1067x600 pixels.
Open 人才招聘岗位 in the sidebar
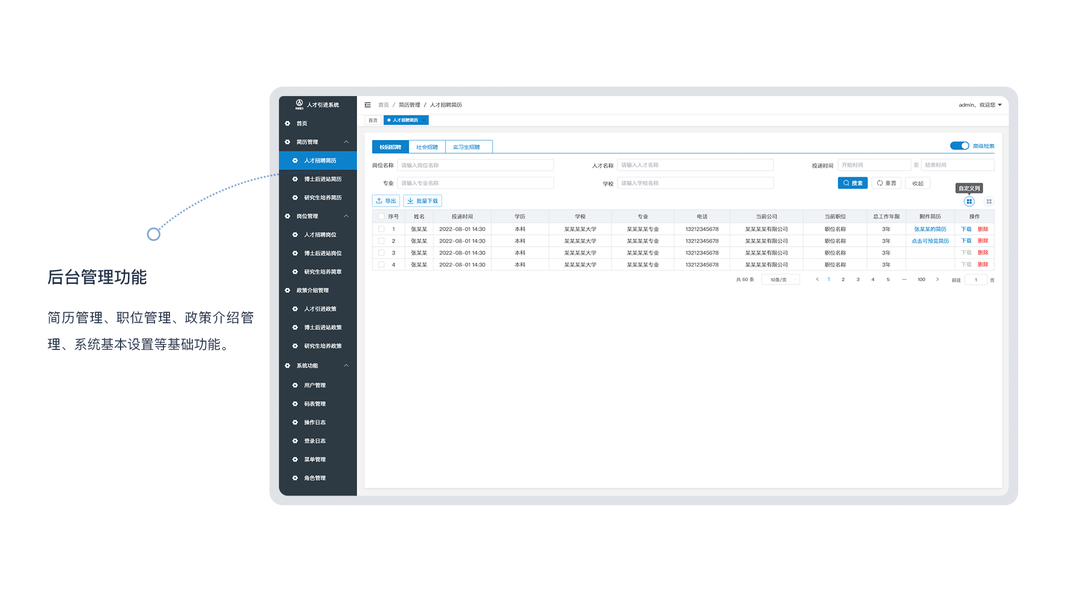[318, 235]
